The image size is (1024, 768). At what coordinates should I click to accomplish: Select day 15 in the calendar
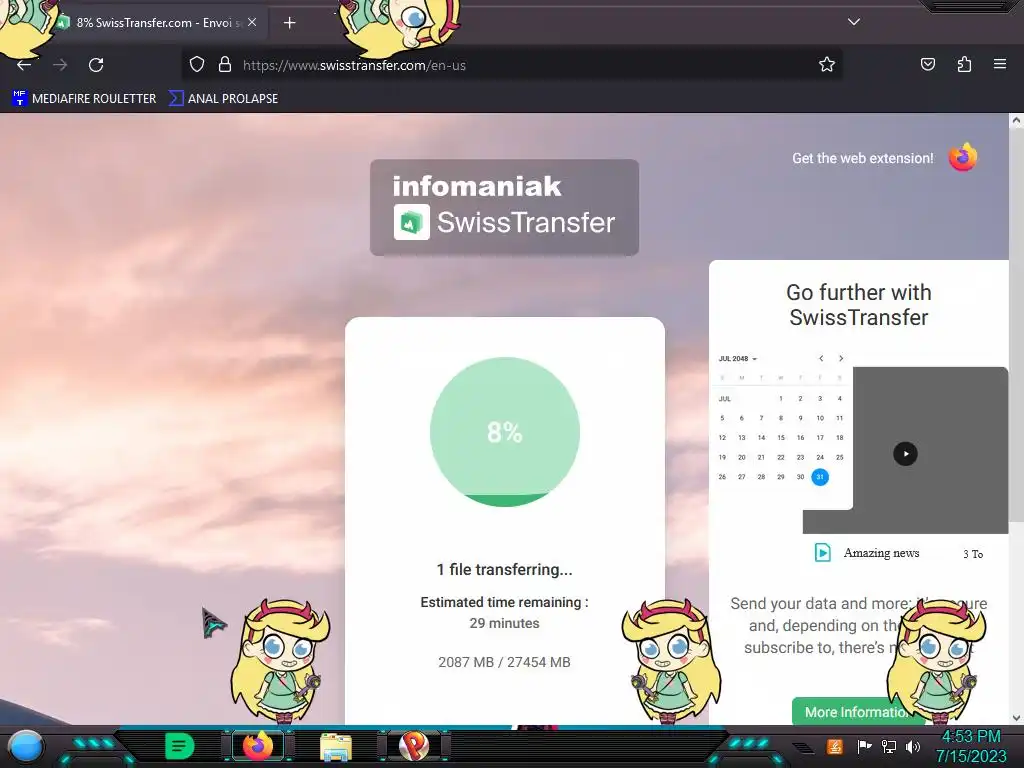(x=781, y=438)
